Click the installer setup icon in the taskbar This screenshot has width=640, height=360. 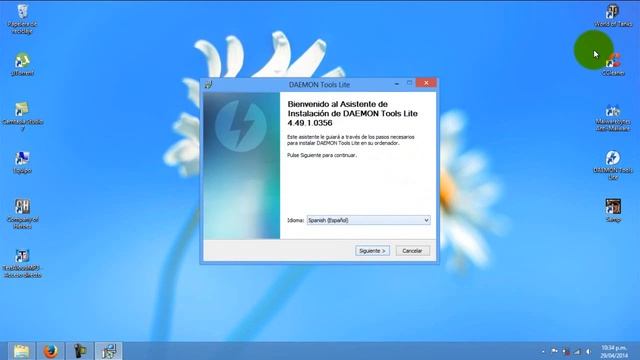click(x=109, y=351)
